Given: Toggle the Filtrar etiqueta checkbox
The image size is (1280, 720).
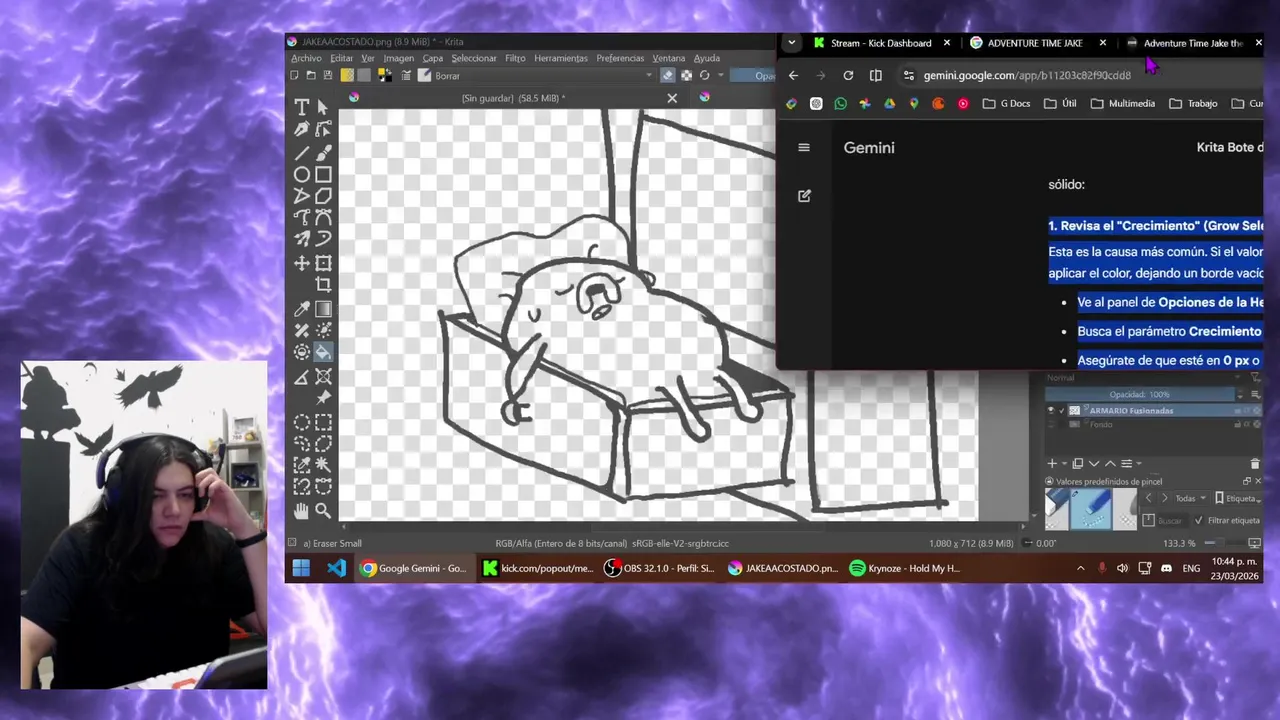Looking at the screenshot, I should click(x=1199, y=520).
